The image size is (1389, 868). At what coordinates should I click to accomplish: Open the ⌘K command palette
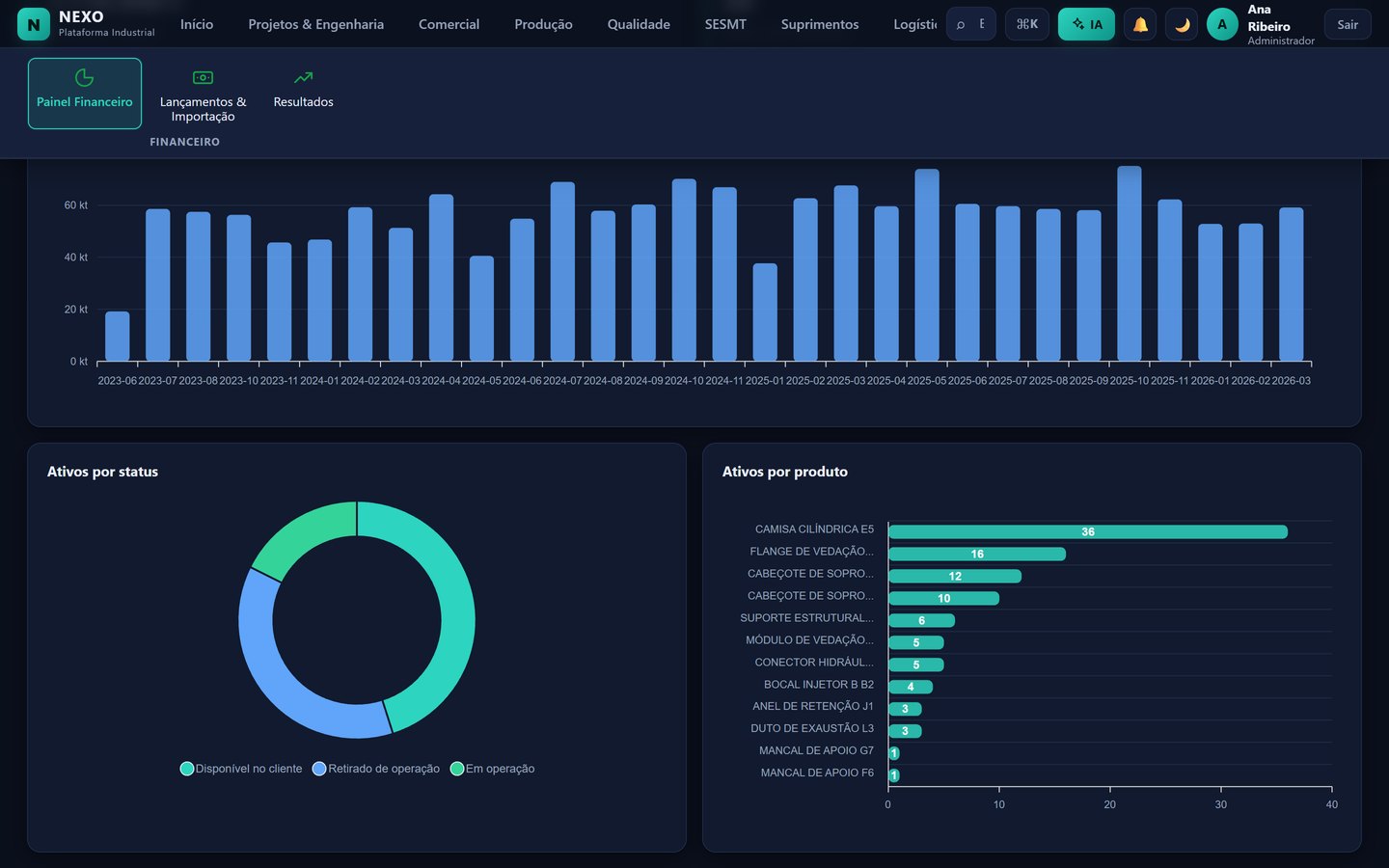click(x=1027, y=24)
